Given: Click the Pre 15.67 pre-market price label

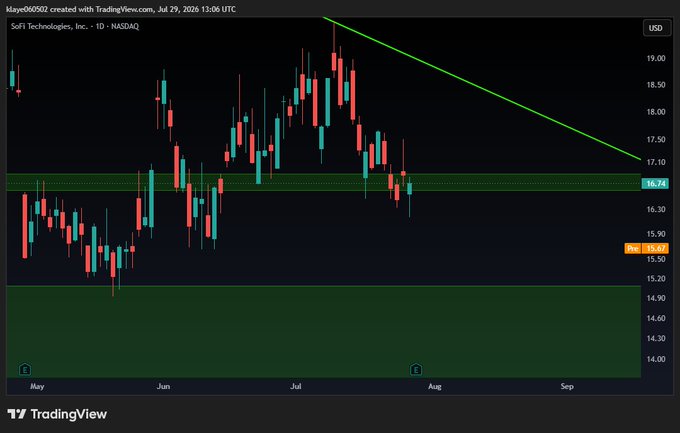Looking at the screenshot, I should point(646,248).
